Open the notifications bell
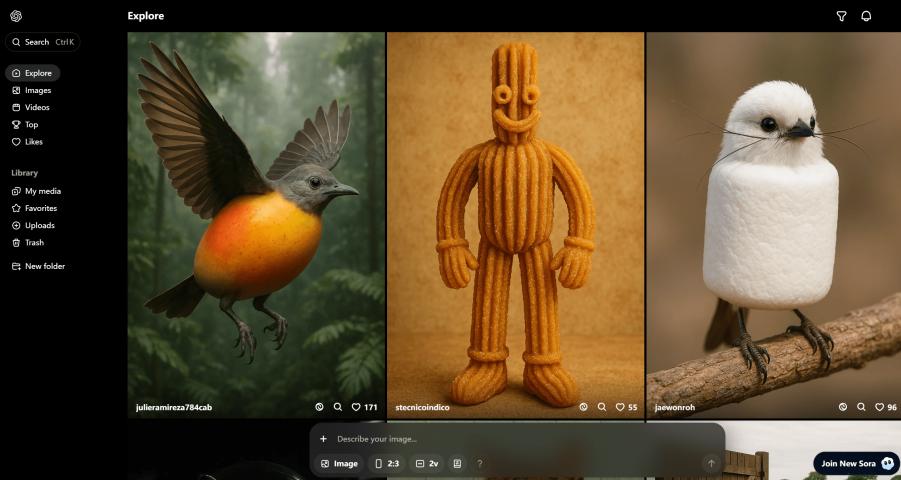The width and height of the screenshot is (901, 480). (x=866, y=16)
